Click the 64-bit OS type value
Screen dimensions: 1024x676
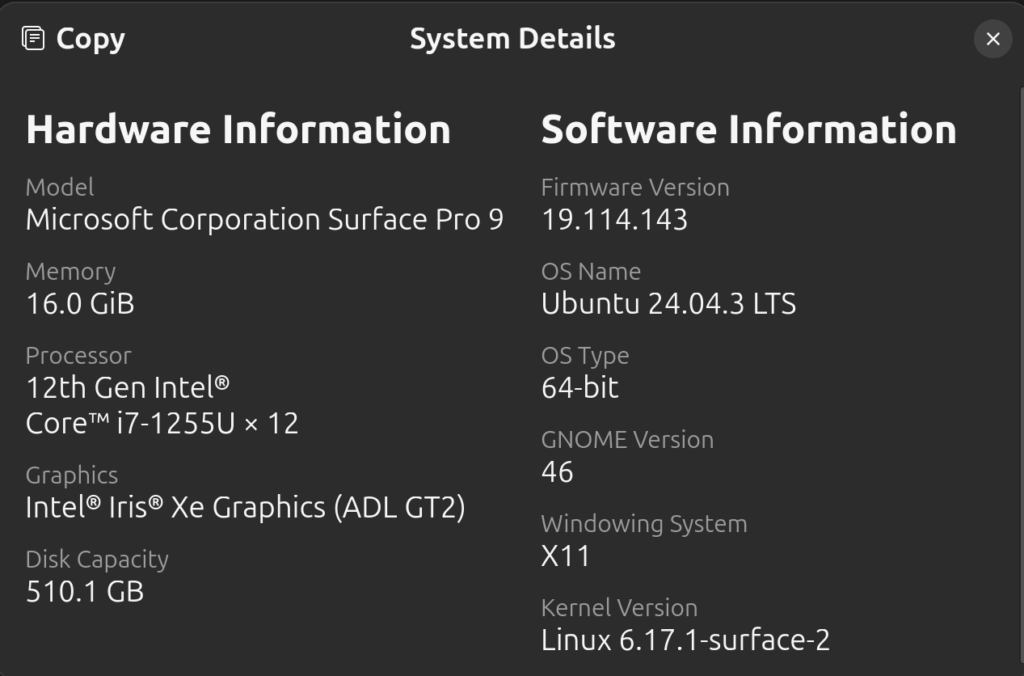(580, 388)
